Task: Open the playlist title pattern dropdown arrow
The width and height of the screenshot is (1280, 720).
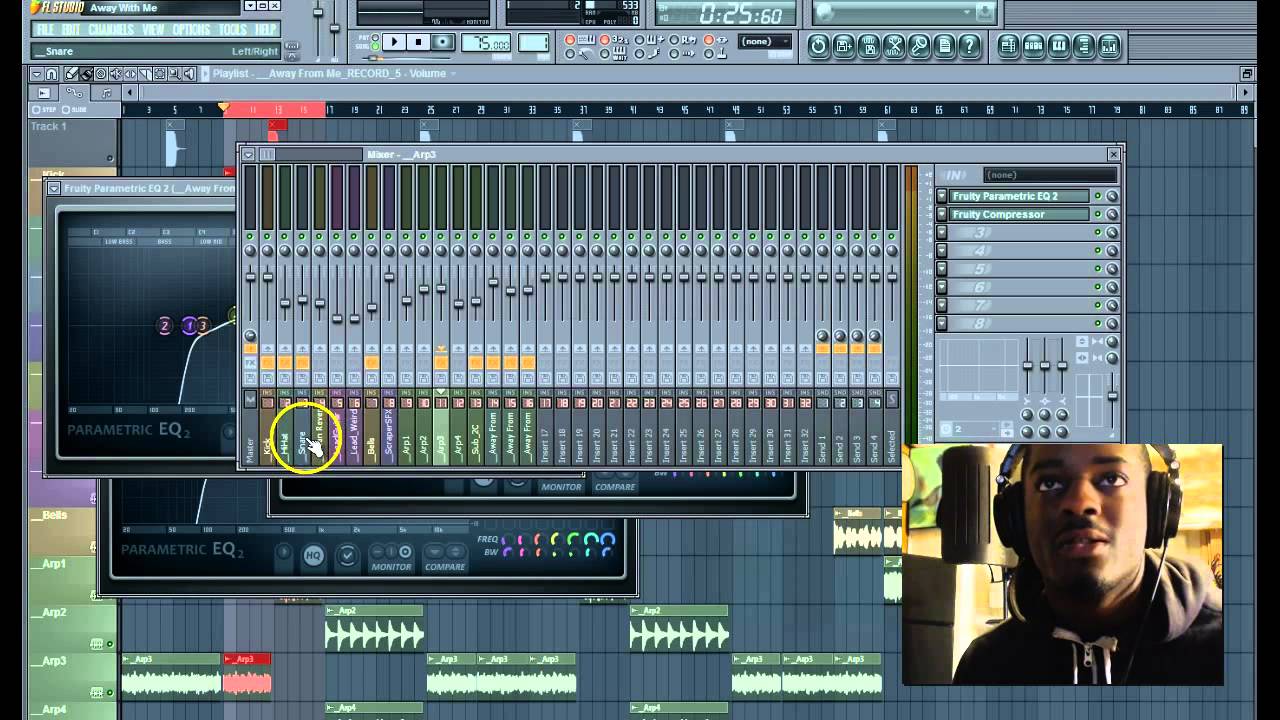Action: click(x=453, y=73)
